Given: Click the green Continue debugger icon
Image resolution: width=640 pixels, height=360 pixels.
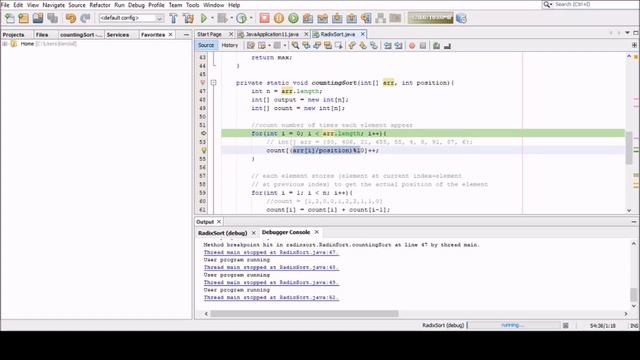Looking at the screenshot, I should click(293, 18).
